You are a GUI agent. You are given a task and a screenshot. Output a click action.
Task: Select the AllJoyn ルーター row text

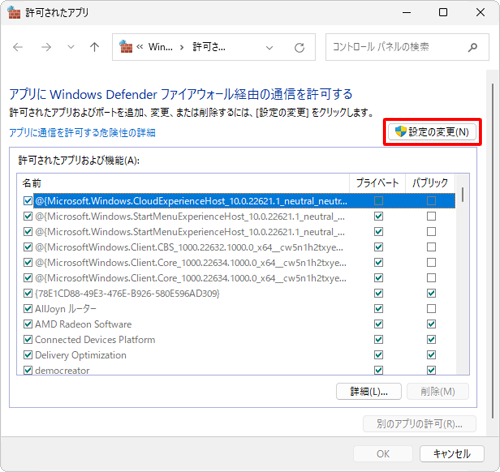pos(66,309)
